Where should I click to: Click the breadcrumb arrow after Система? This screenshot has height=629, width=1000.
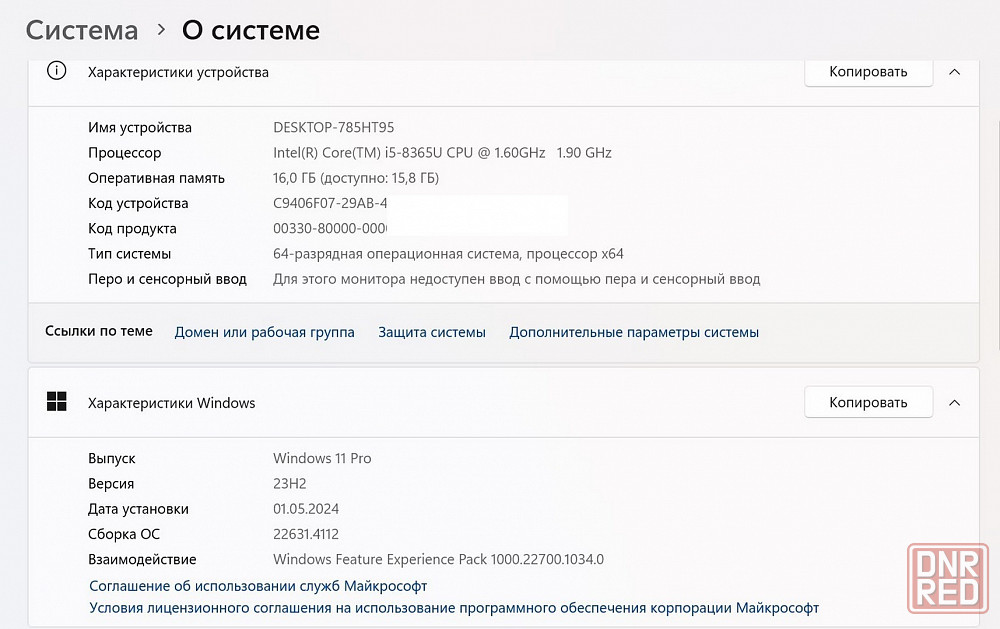pos(161,29)
